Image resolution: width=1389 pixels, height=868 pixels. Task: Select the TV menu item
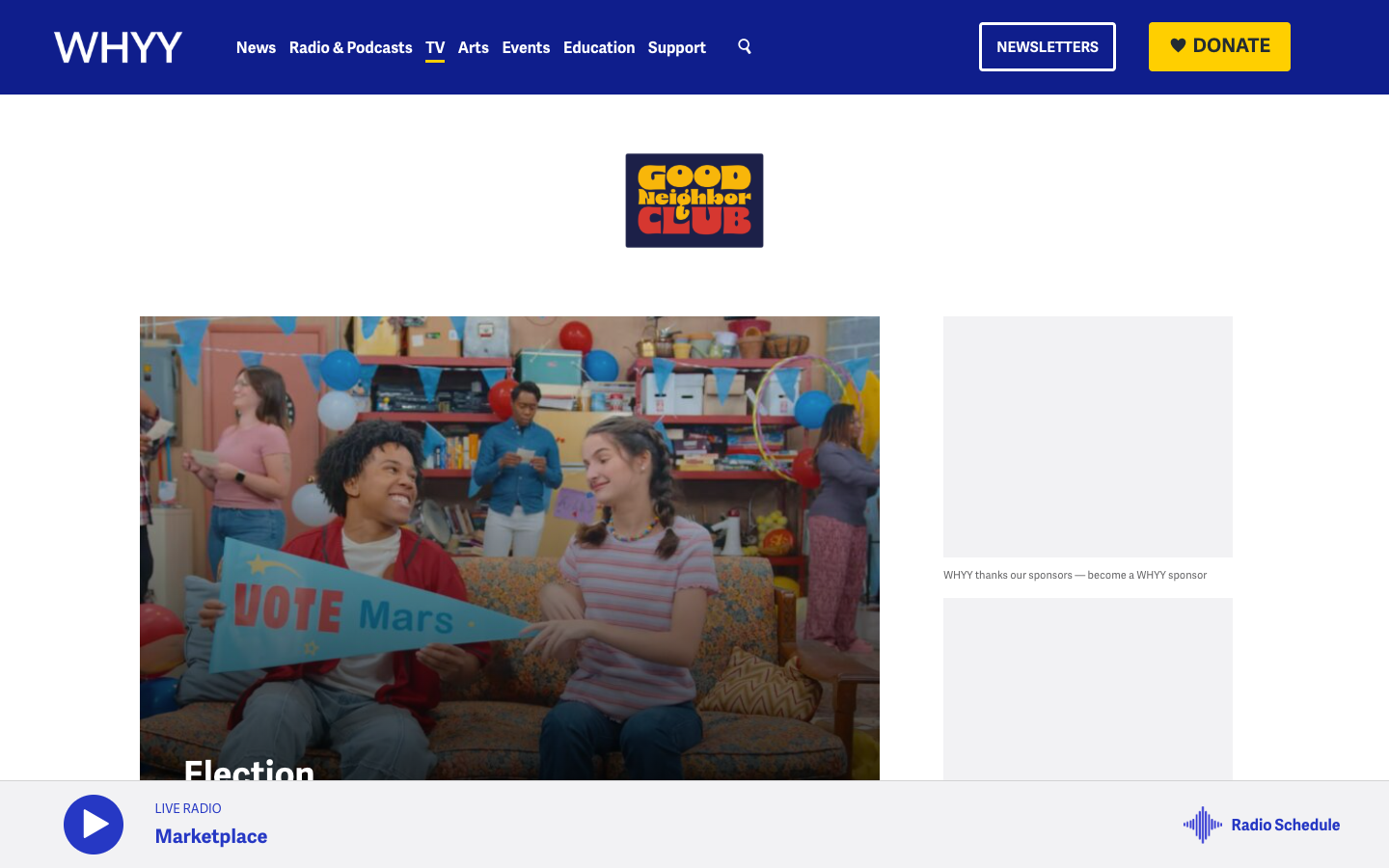pyautogui.click(x=435, y=47)
